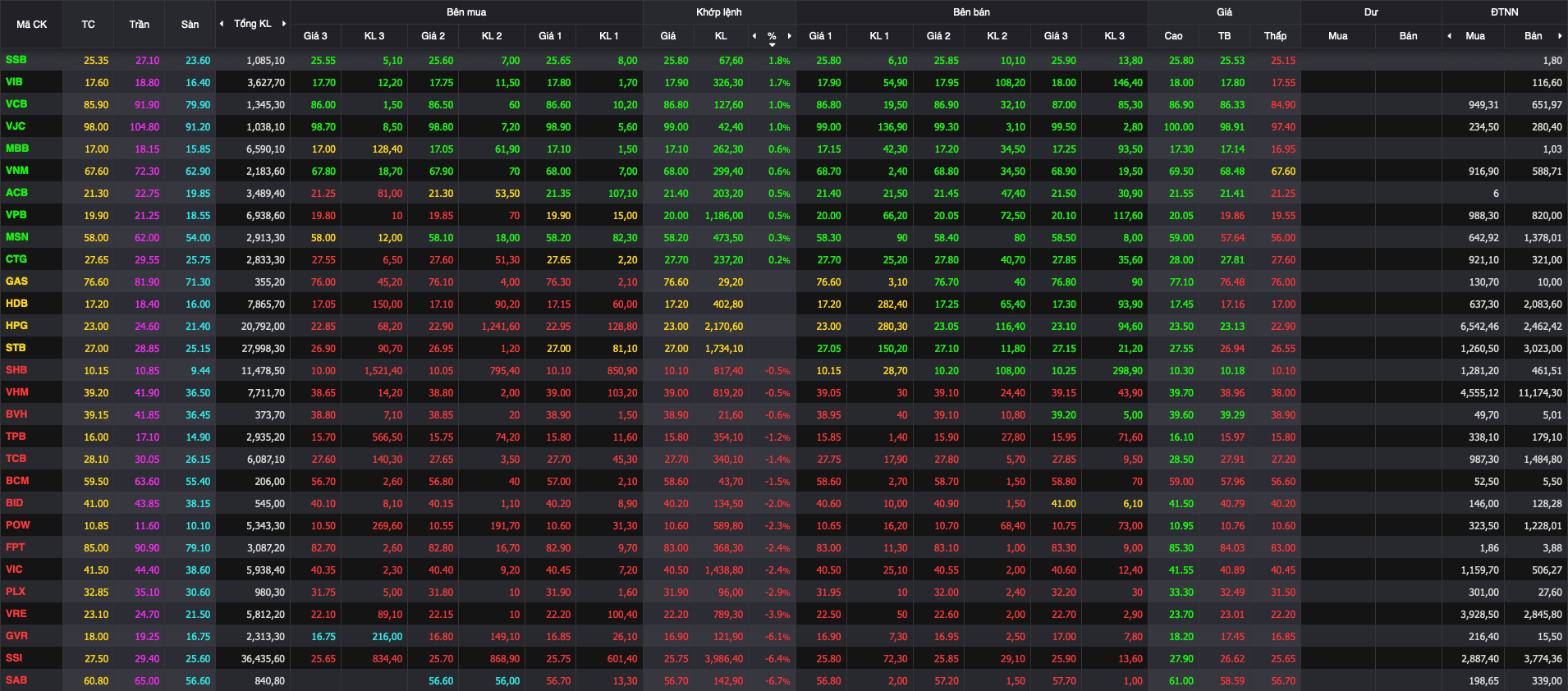Click SSB percent change 1.8%
1568x691 pixels.
click(779, 61)
